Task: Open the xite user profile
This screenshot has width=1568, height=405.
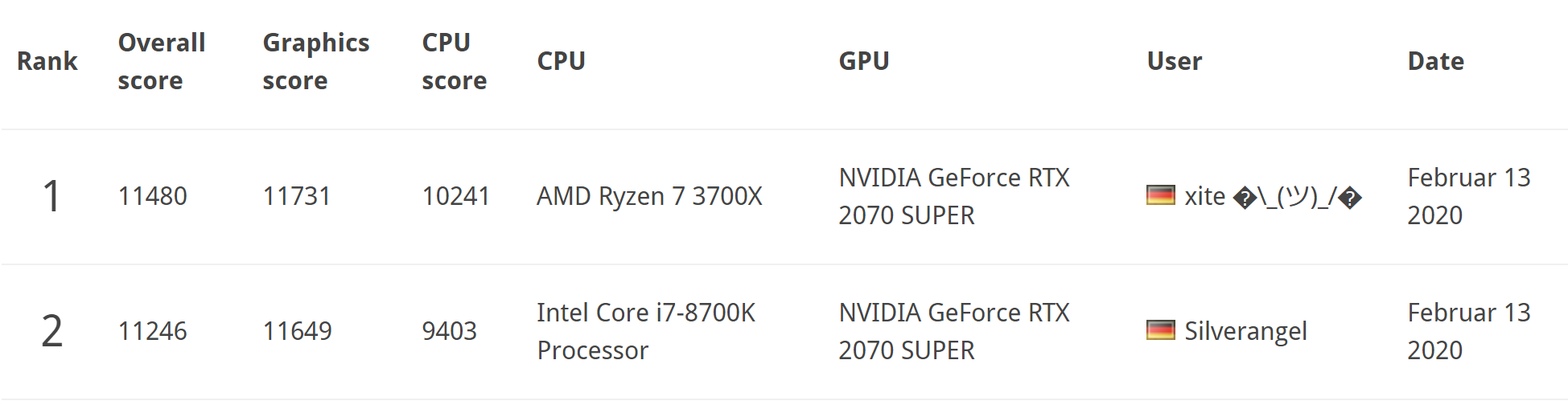Action: [1272, 196]
